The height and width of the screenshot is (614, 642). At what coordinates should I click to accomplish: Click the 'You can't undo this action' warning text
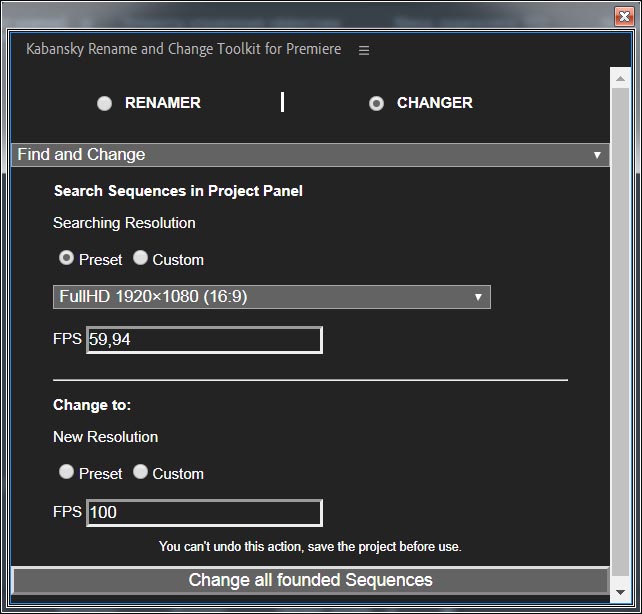310,546
